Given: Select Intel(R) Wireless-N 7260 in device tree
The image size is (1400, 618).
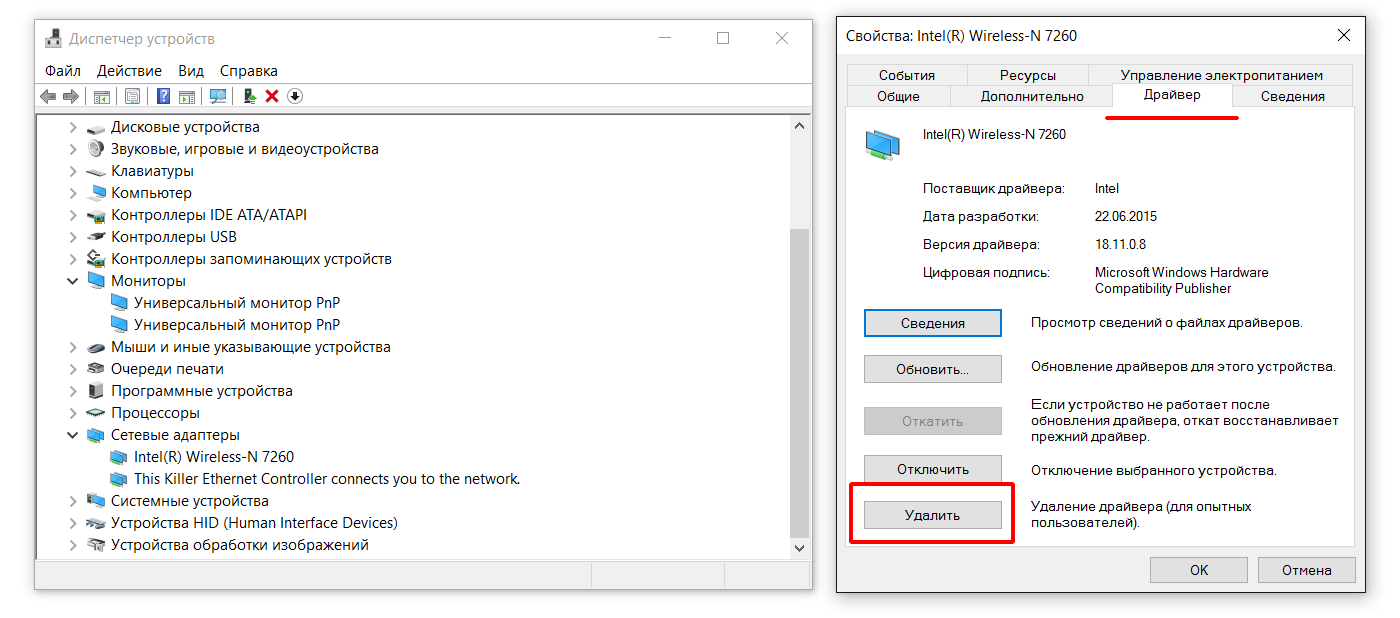Looking at the screenshot, I should pyautogui.click(x=214, y=457).
